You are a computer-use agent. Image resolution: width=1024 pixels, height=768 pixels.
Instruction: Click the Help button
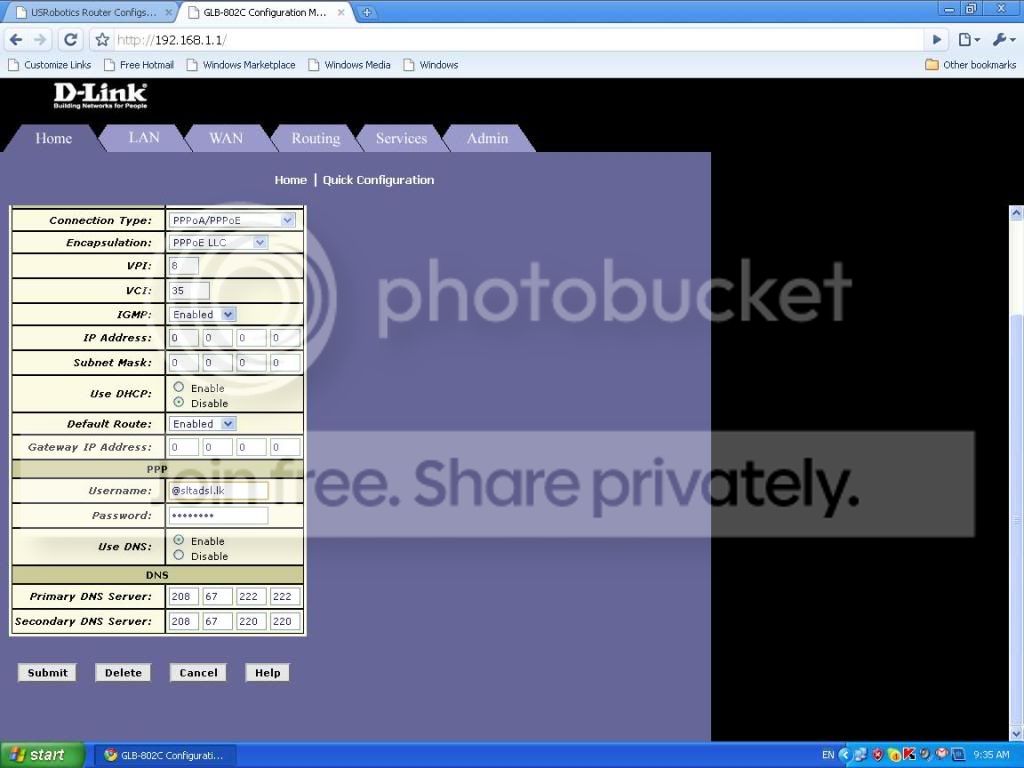267,673
